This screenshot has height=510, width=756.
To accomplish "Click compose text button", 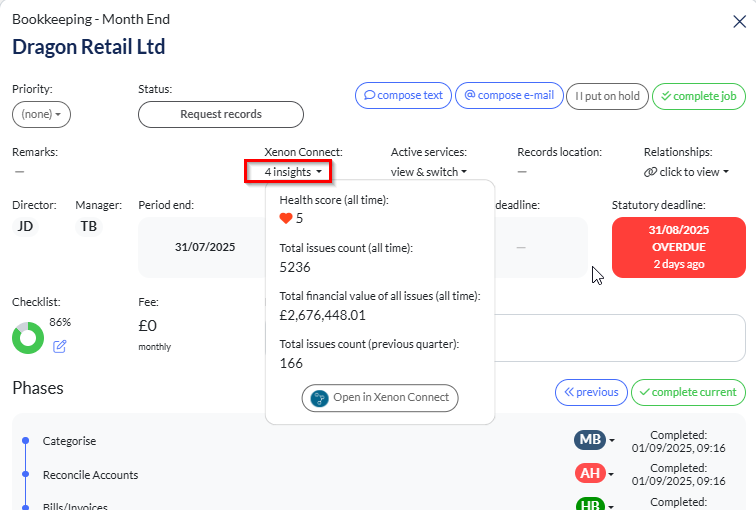I will click(403, 96).
